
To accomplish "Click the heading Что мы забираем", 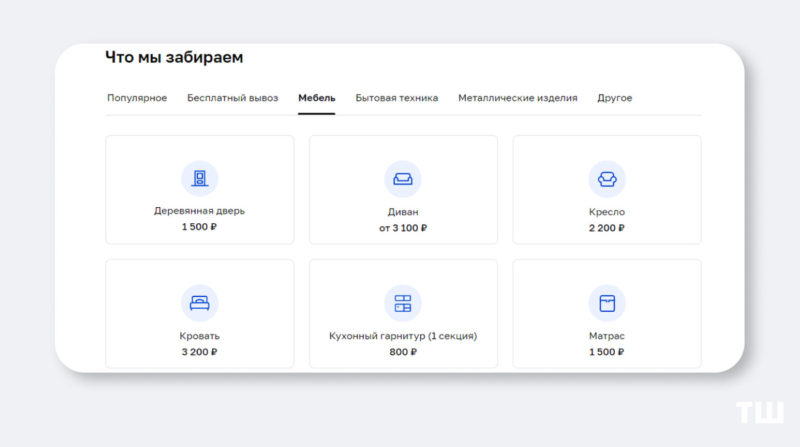I will [174, 57].
